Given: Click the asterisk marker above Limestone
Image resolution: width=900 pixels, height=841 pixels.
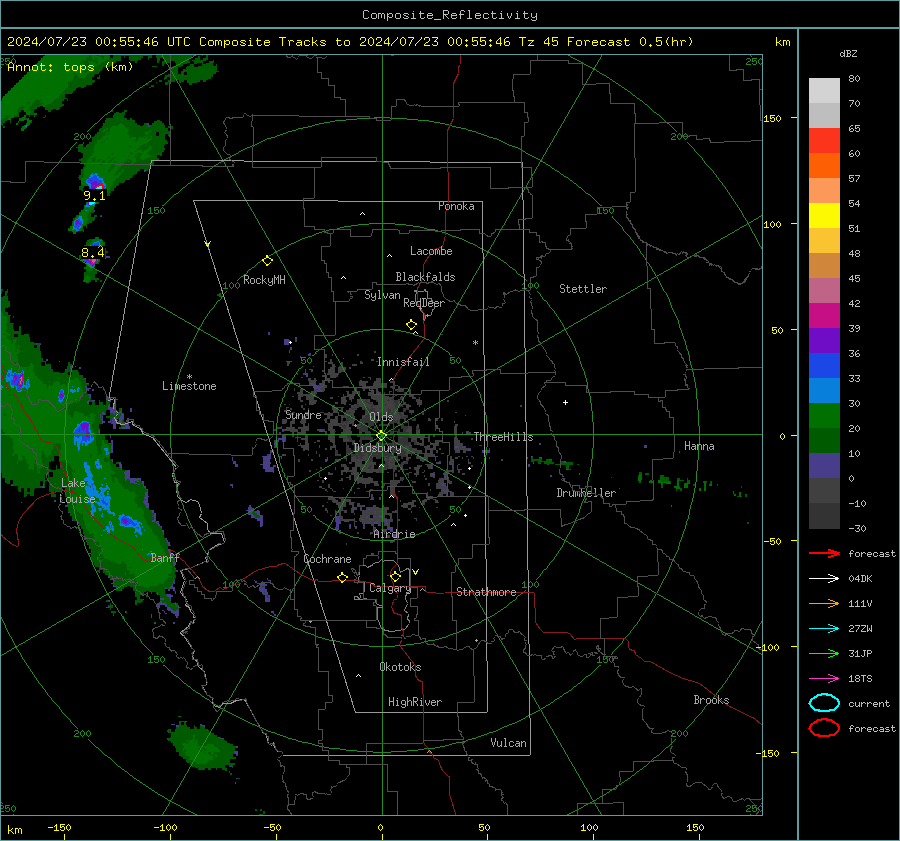Looking at the screenshot, I should pyautogui.click(x=189, y=377).
